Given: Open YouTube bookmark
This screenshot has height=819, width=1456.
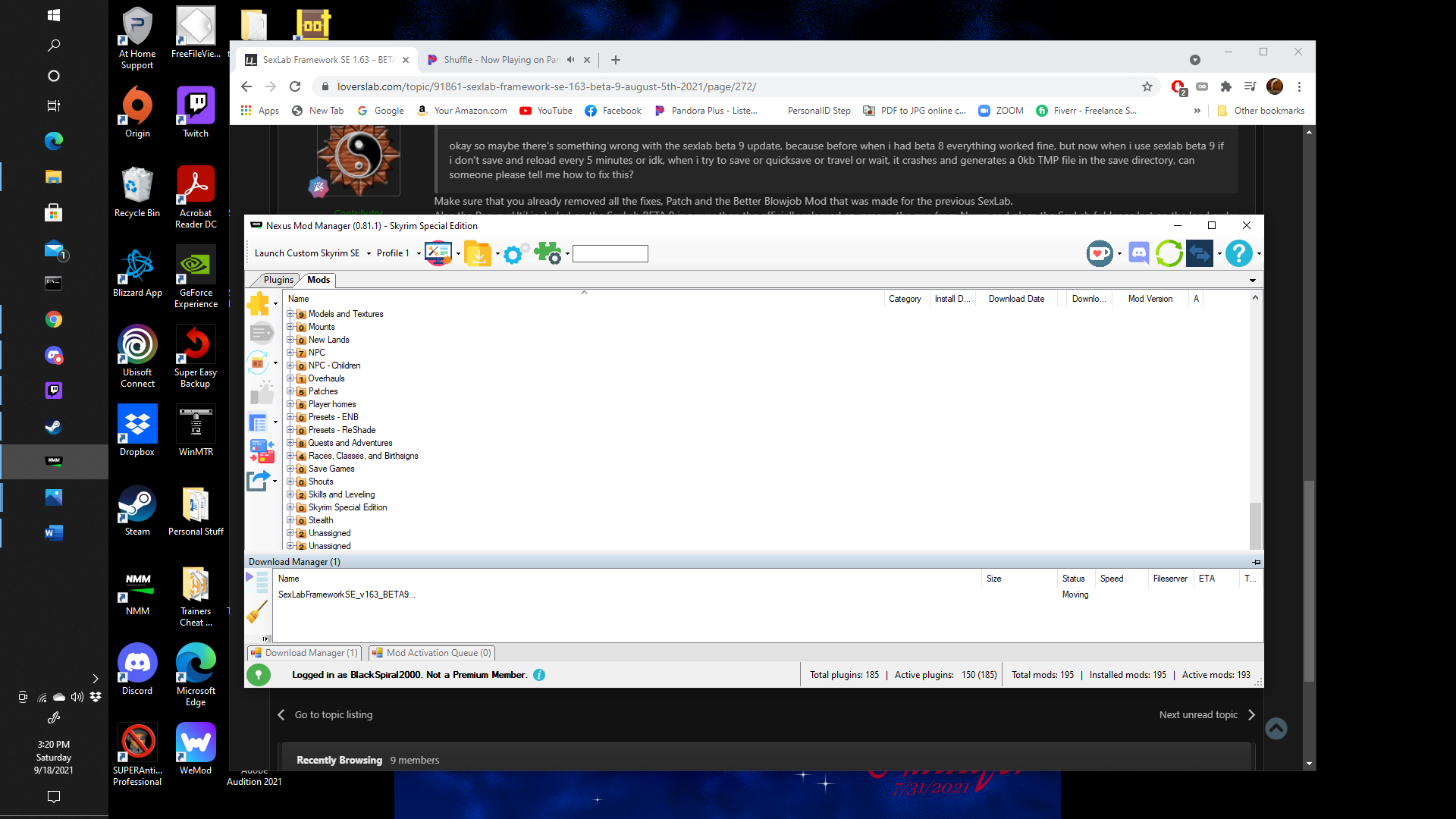Looking at the screenshot, I should [546, 111].
